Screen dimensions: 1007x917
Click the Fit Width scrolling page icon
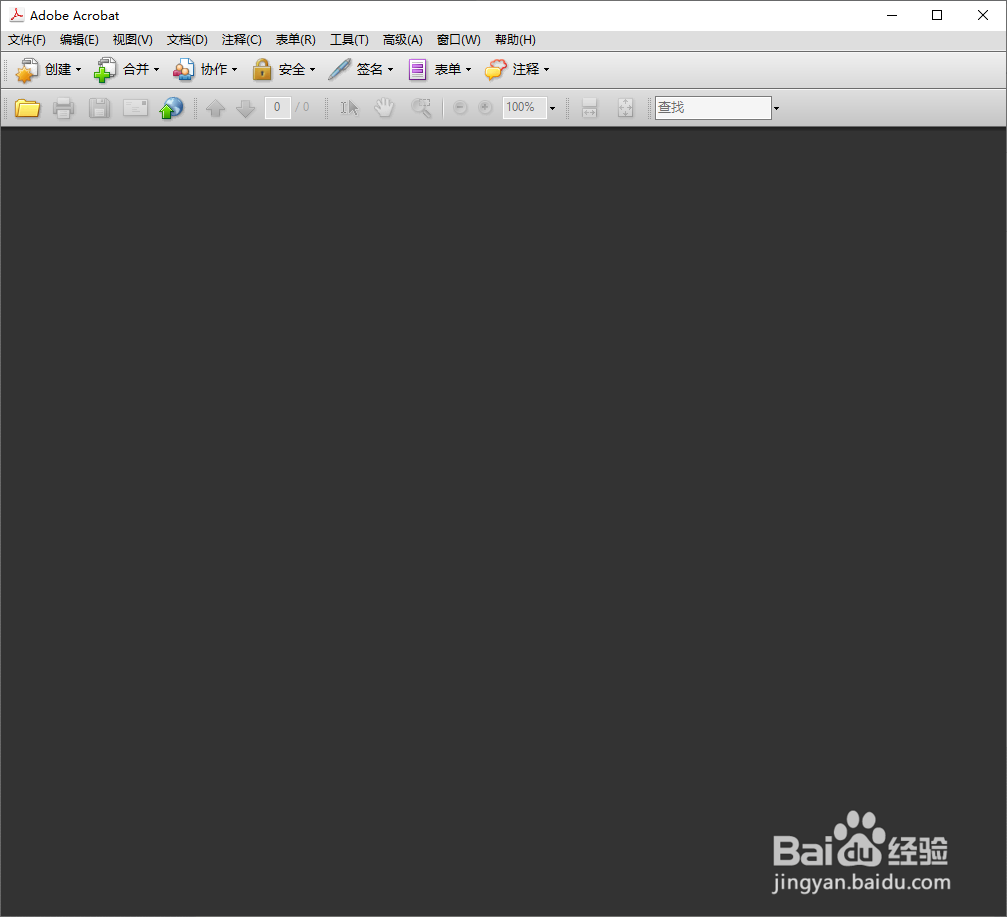click(589, 108)
